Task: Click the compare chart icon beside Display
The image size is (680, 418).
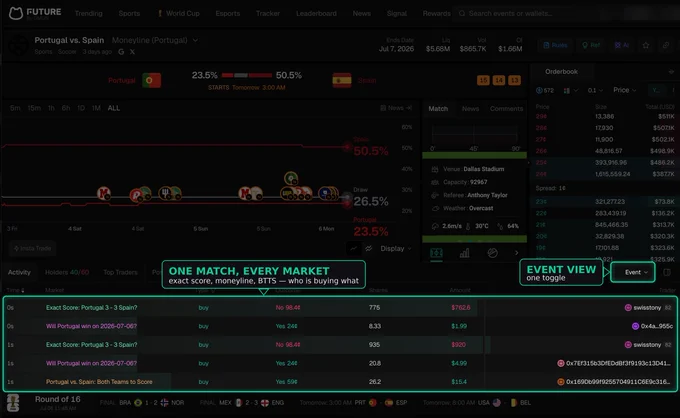Action: [x=369, y=248]
